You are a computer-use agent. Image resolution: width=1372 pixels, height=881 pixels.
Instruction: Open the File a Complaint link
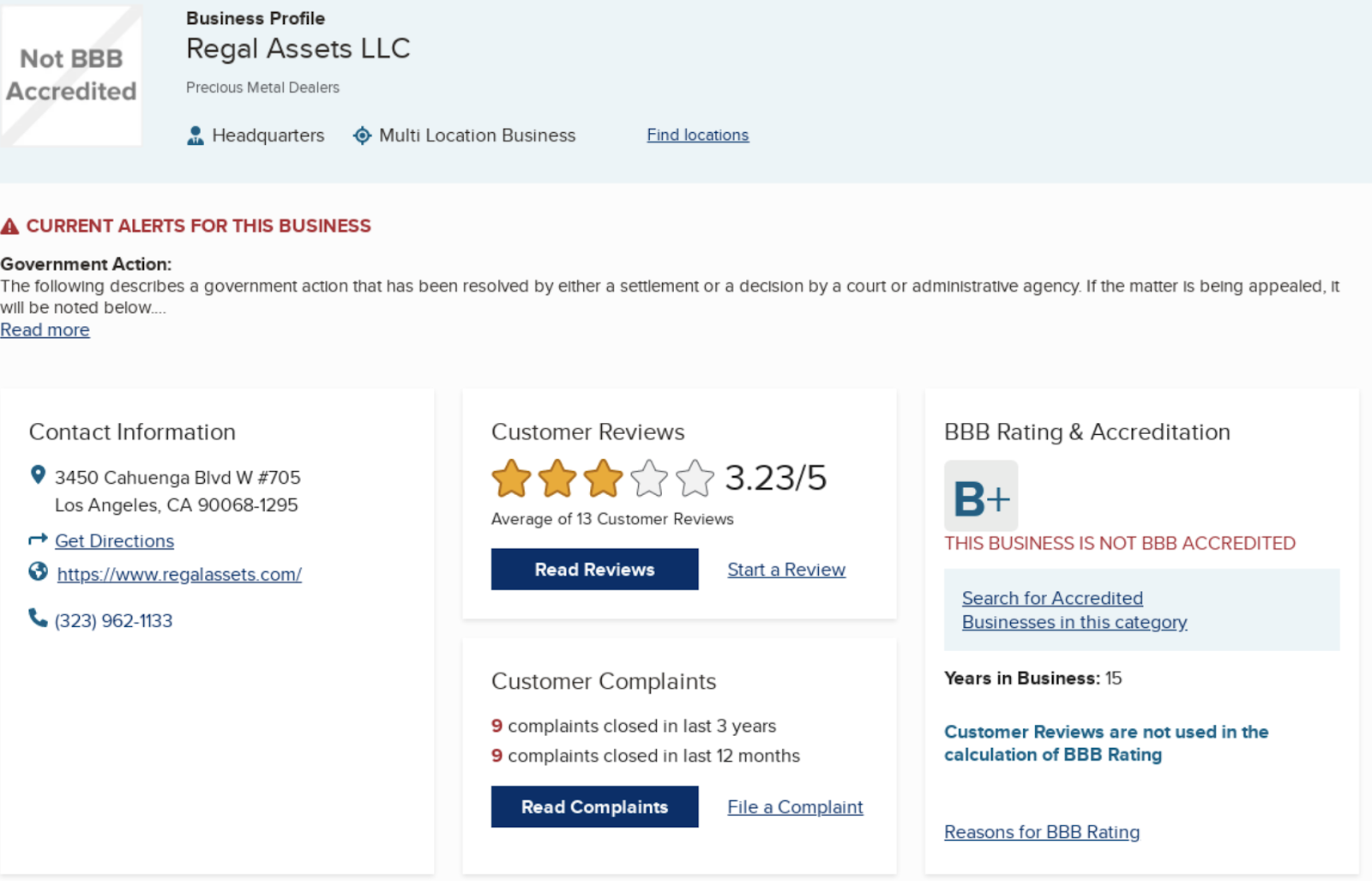[795, 807]
